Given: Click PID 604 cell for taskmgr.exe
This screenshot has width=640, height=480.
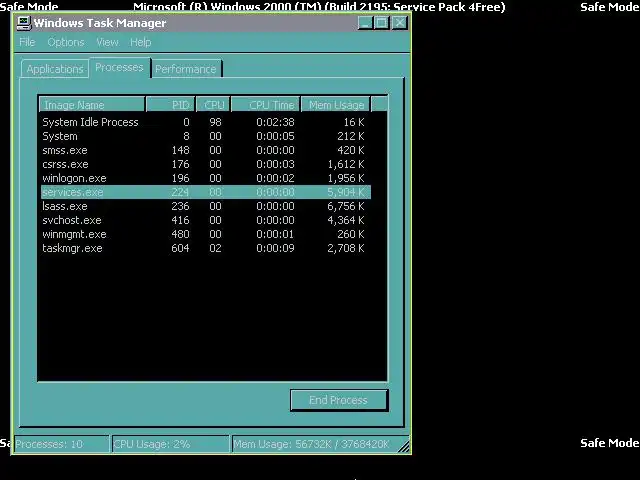Looking at the screenshot, I should pyautogui.click(x=180, y=248).
